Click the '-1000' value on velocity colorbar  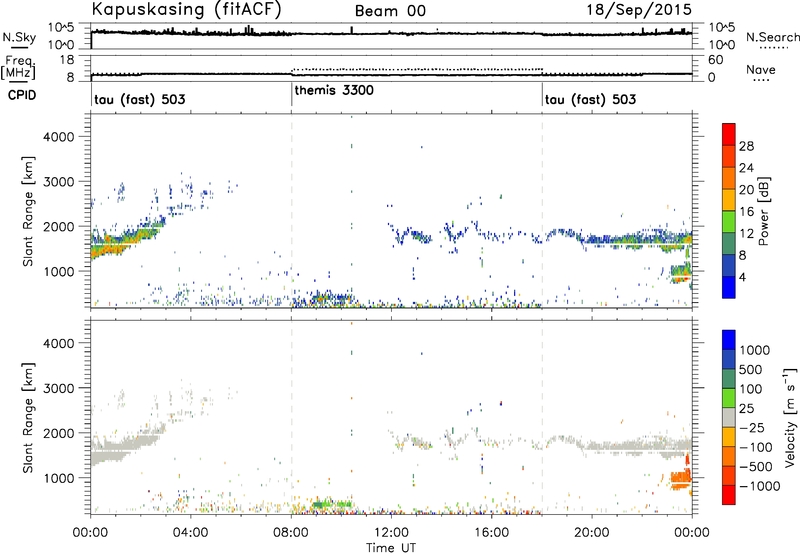pyautogui.click(x=760, y=486)
